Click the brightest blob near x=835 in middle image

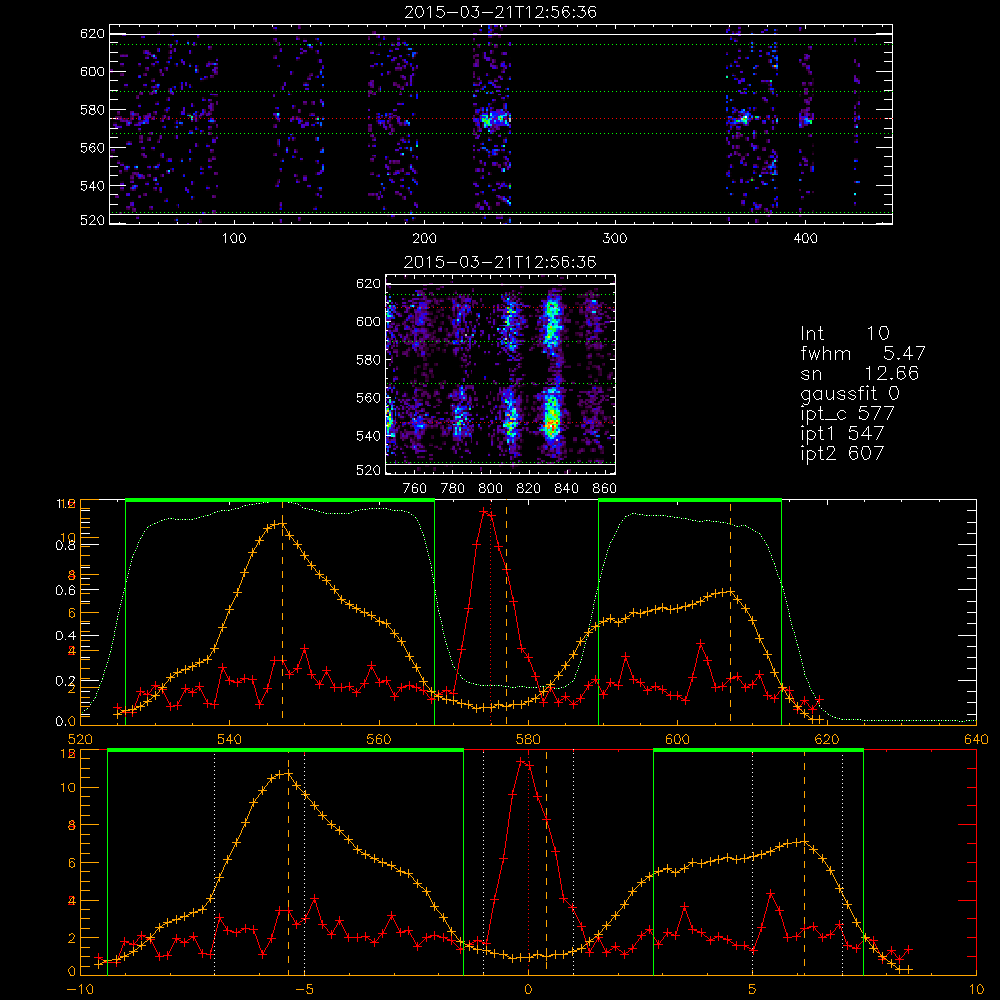pyautogui.click(x=552, y=421)
